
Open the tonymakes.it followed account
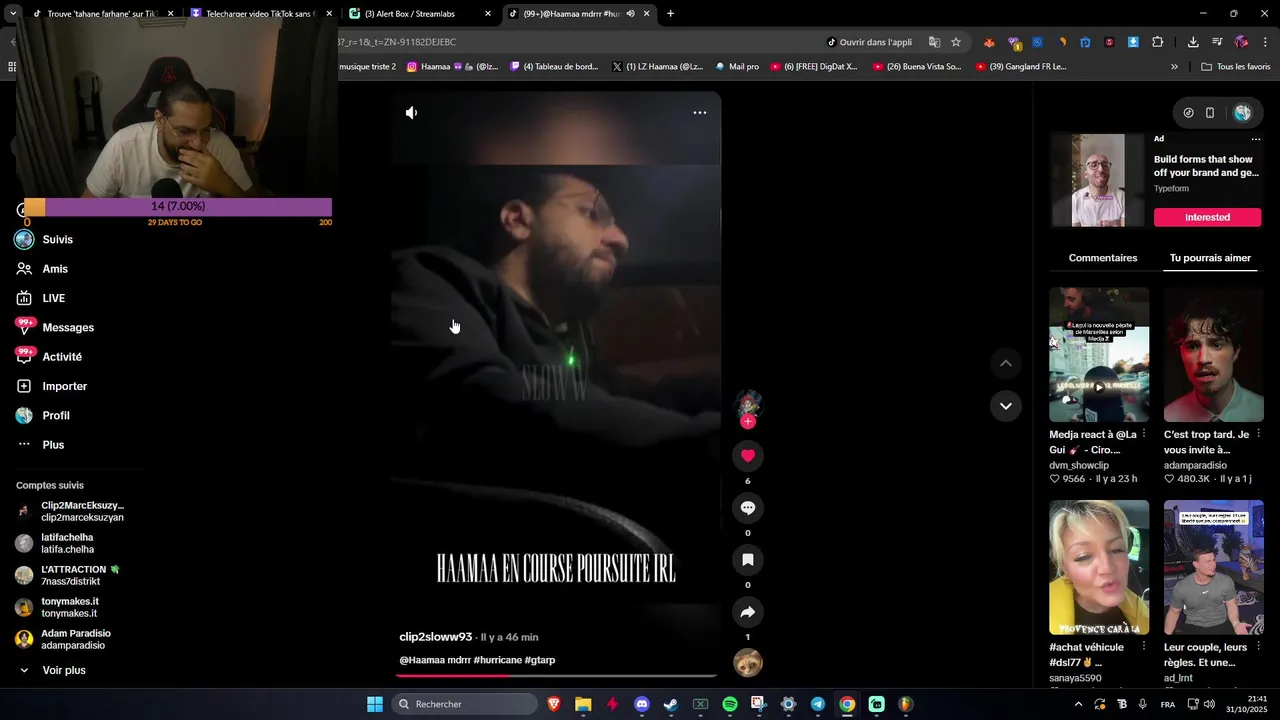(72, 607)
